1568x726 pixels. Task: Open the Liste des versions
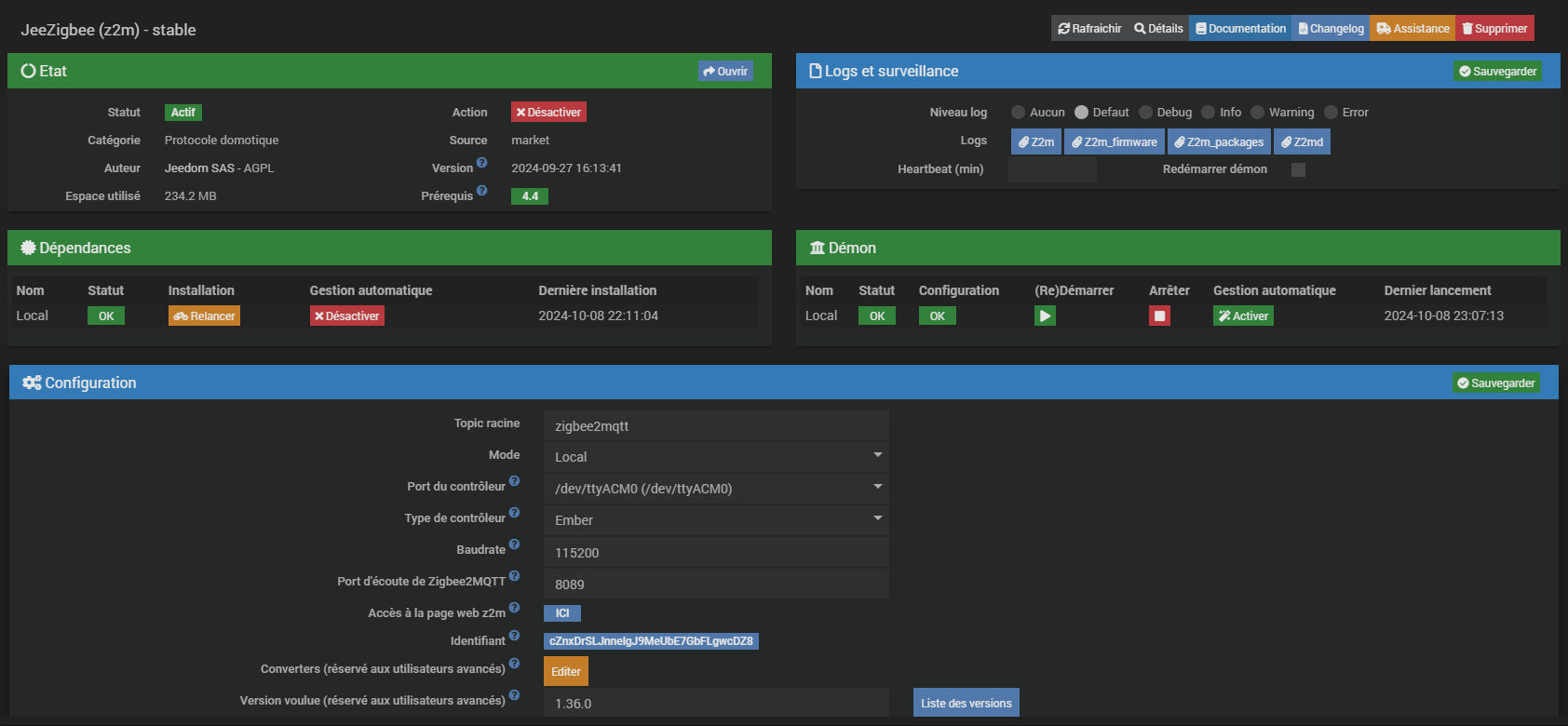click(x=966, y=703)
